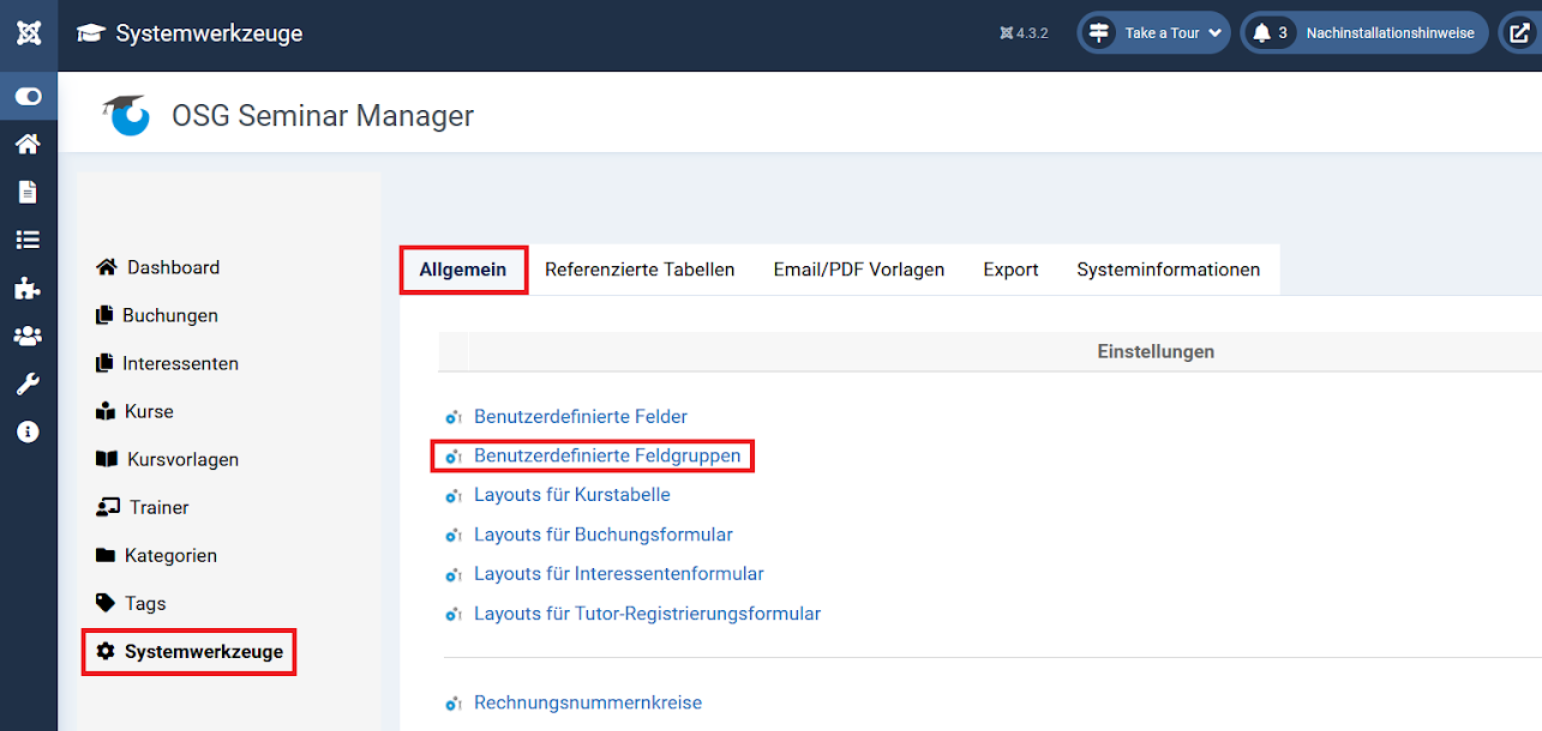Screen dimensions: 1542x731
Task: Open the Systeminformationen tab
Action: tap(1168, 270)
